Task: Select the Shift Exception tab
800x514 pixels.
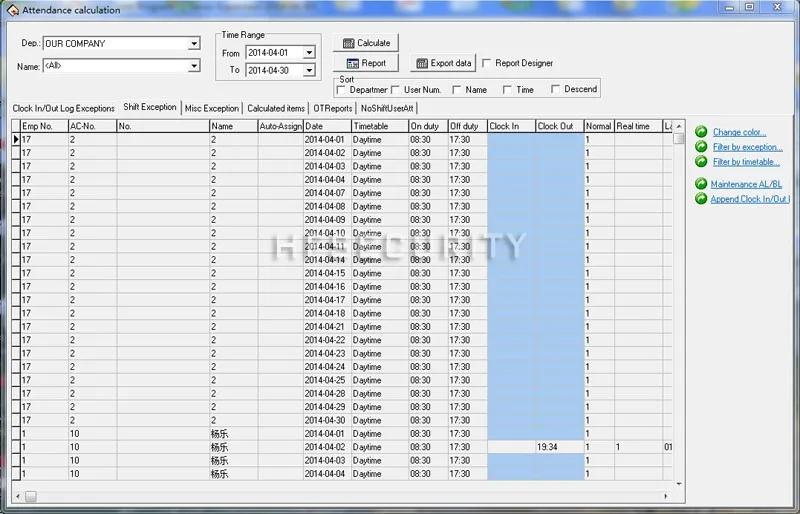Action: point(150,107)
